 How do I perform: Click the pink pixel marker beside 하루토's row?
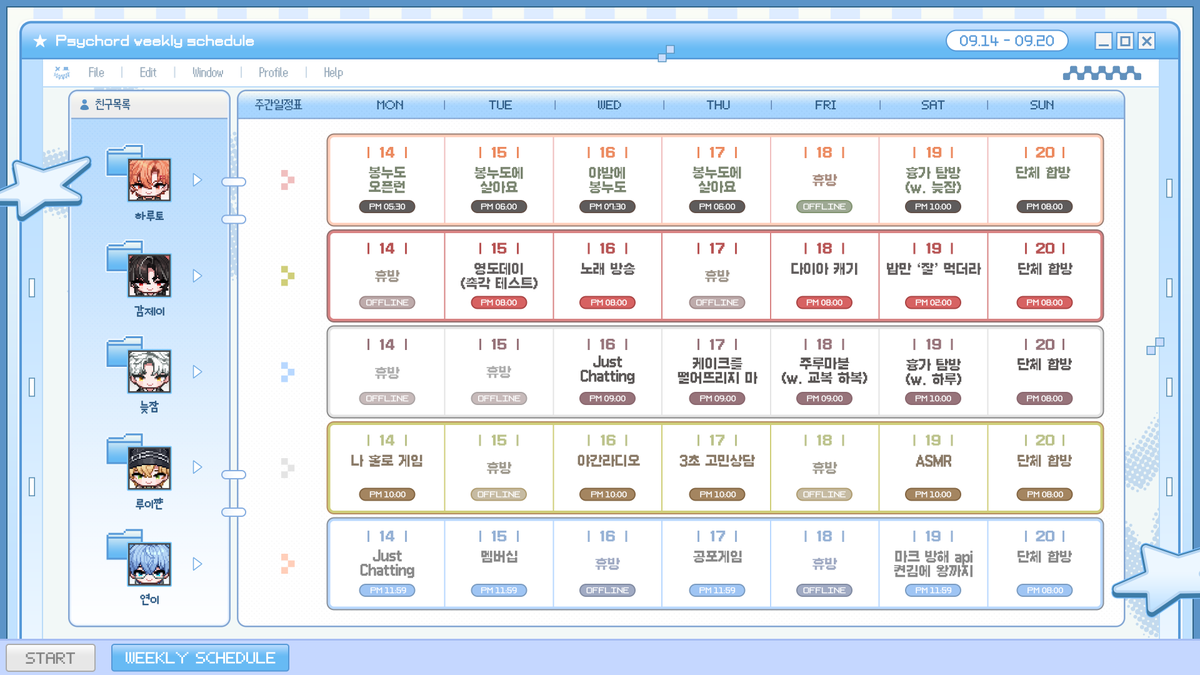click(288, 180)
